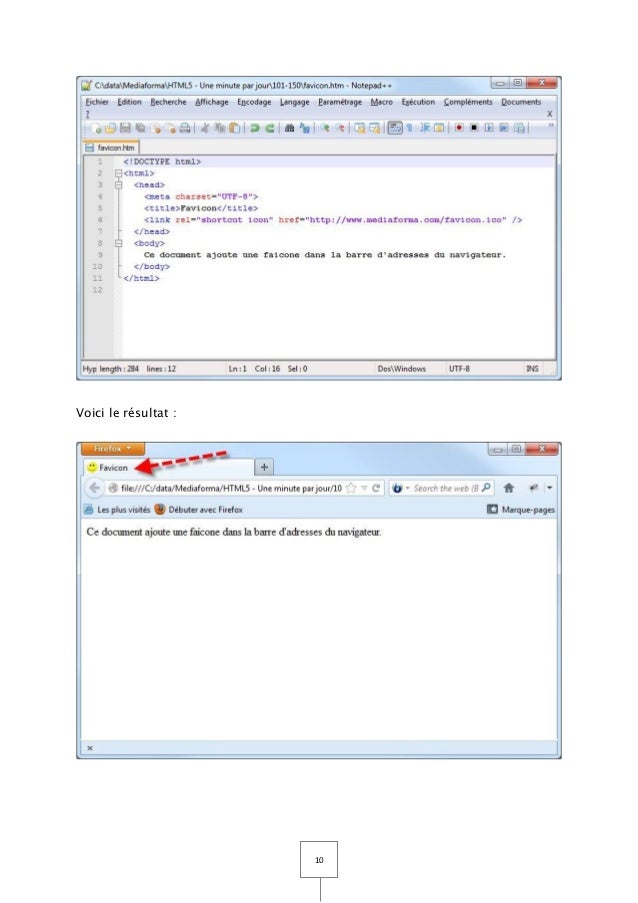This screenshot has height=903, width=638.
Task: Open the Débuter avec Firefox bookmark
Action: tap(199, 510)
